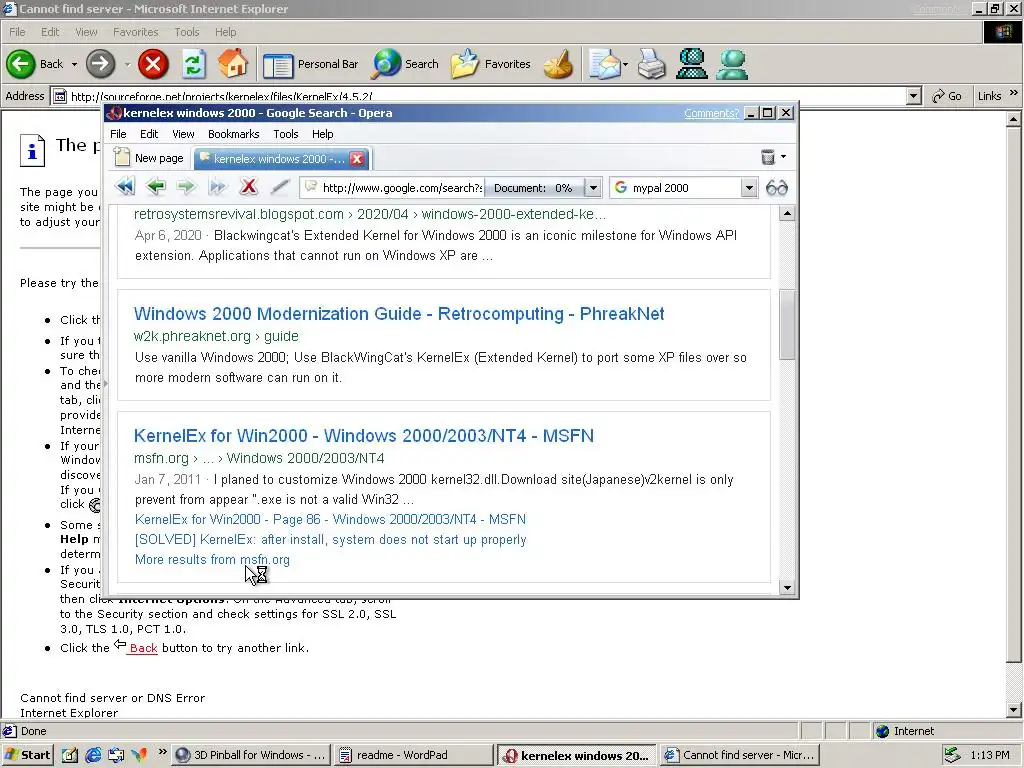Expand the Mail button dropdown arrow in IE
Image resolution: width=1024 pixels, height=768 pixels.
[x=625, y=65]
